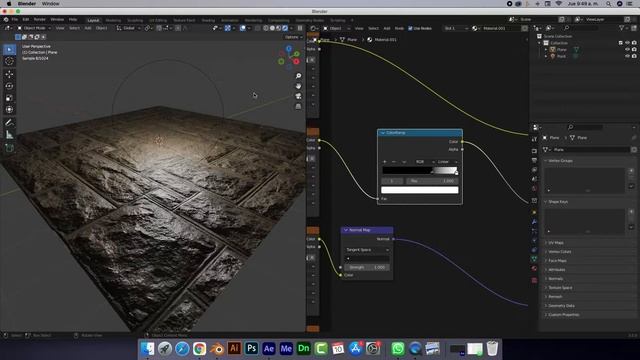Open Linear interpolation dropdown in ColorRamp node
The width and height of the screenshot is (640, 360).
[x=447, y=162]
